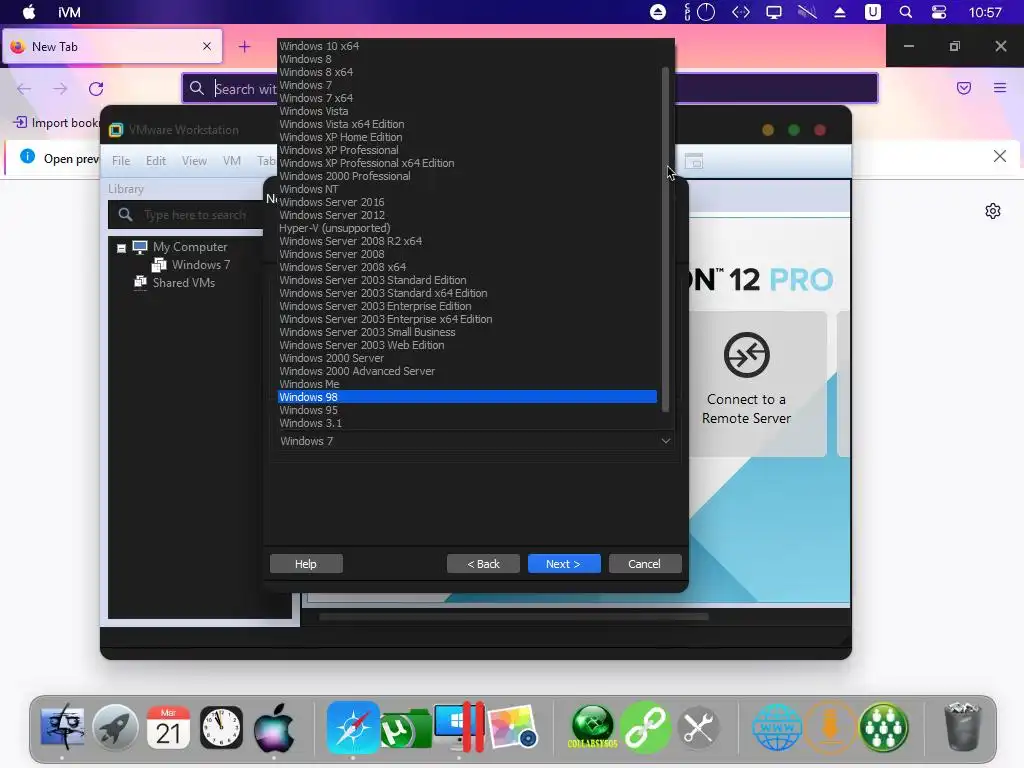This screenshot has height=768, width=1024.
Task: Select Windows XP Home Edition
Action: tap(468, 137)
